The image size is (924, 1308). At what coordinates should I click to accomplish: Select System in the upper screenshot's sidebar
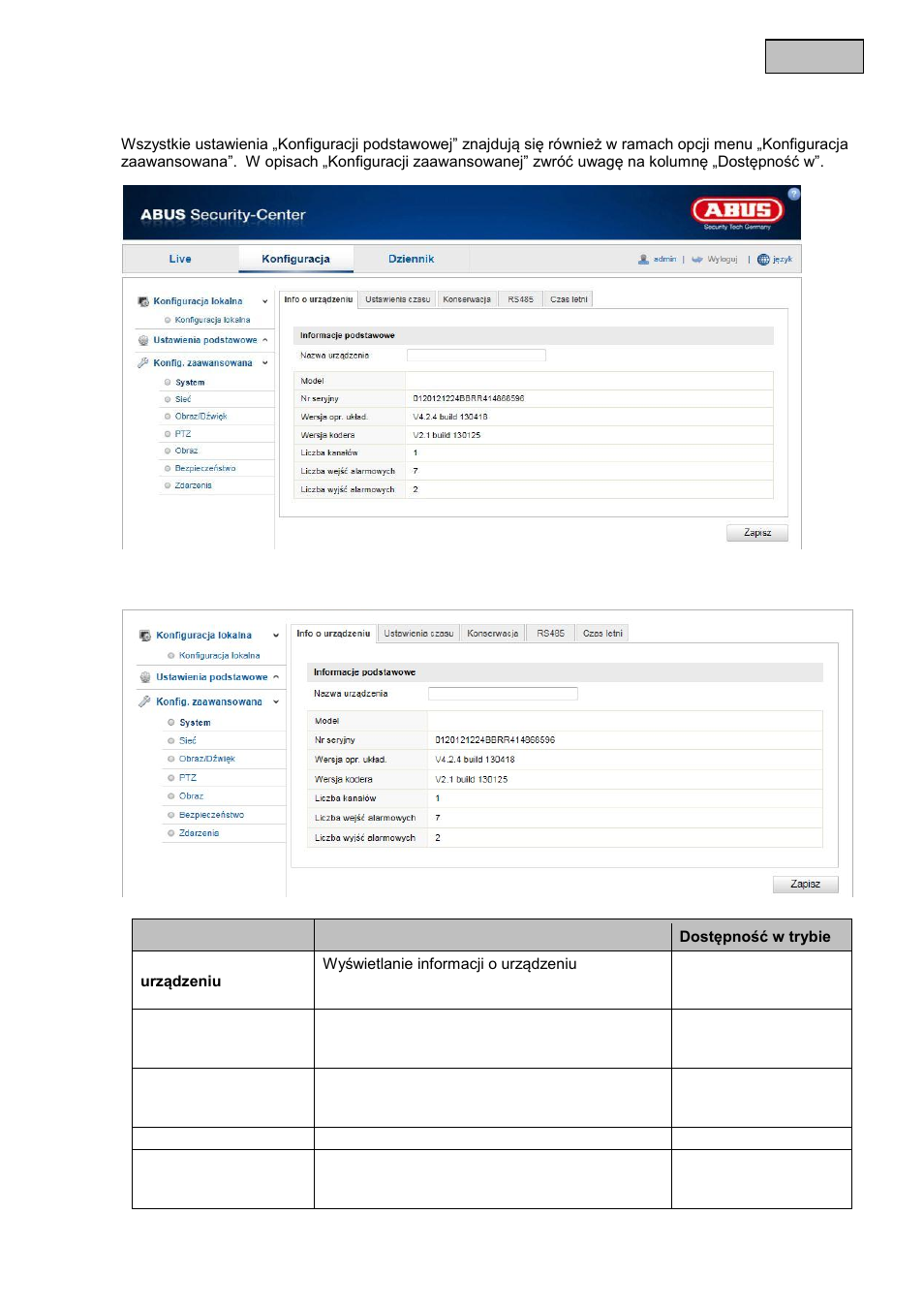[190, 383]
